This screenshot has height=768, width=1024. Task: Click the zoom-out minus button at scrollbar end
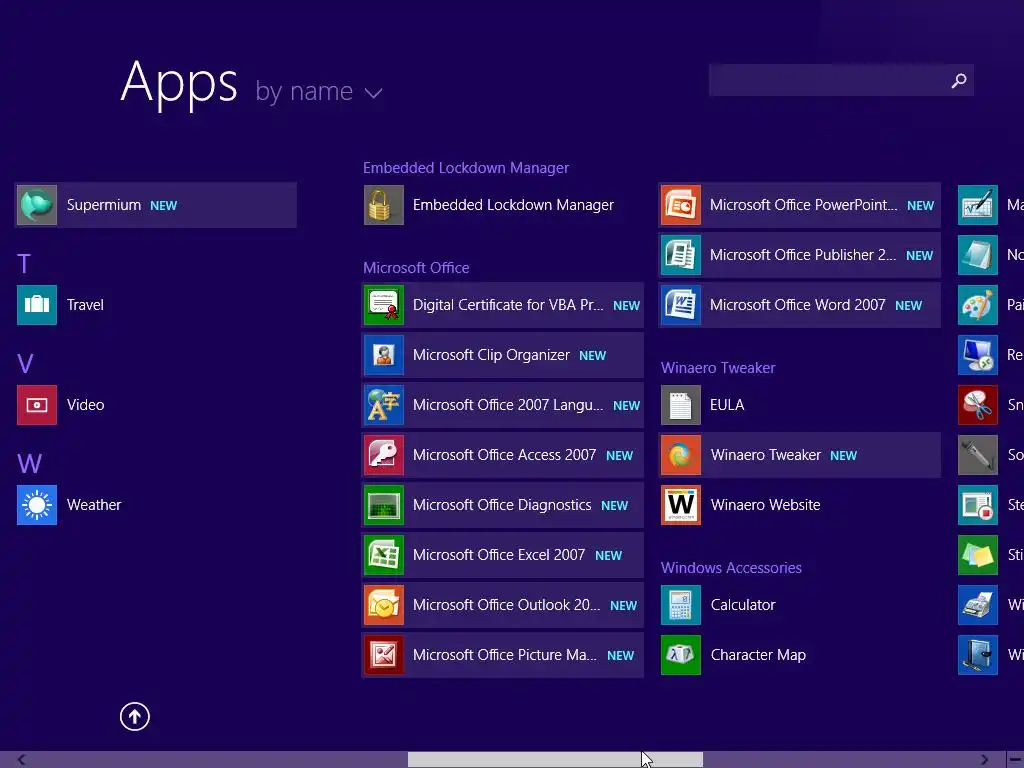(x=1015, y=760)
